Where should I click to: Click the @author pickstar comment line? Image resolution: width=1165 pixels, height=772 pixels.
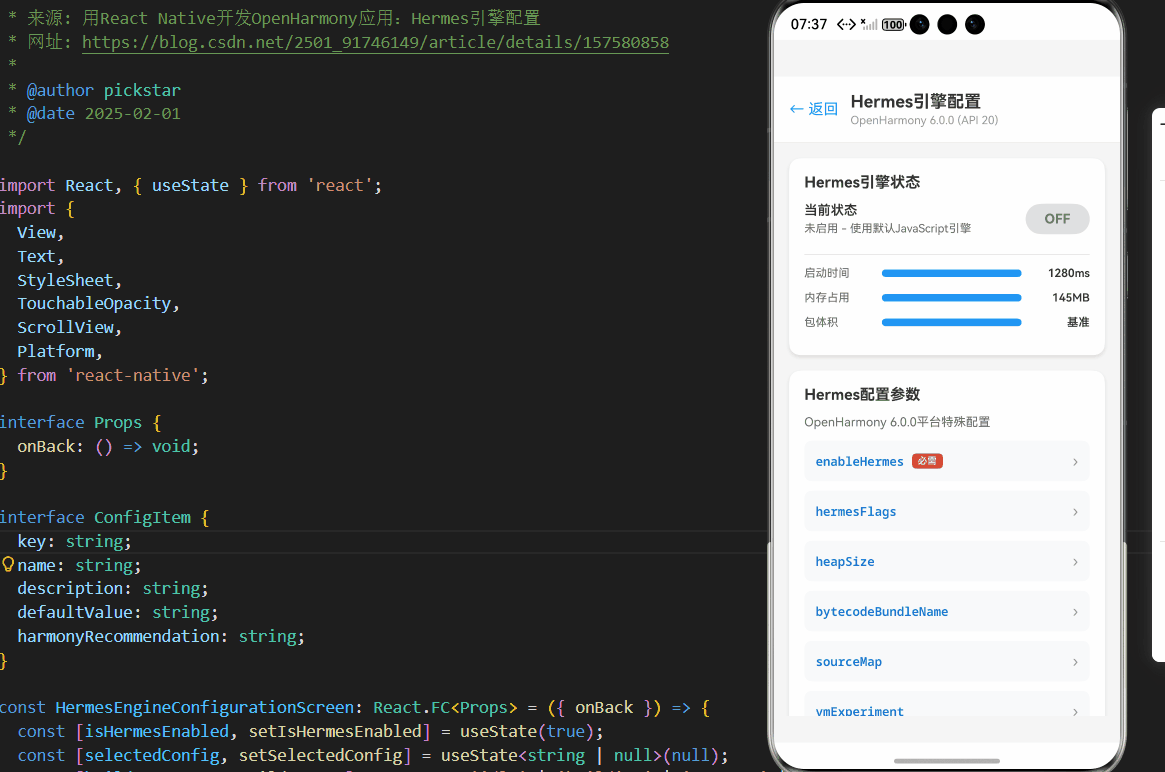(94, 90)
